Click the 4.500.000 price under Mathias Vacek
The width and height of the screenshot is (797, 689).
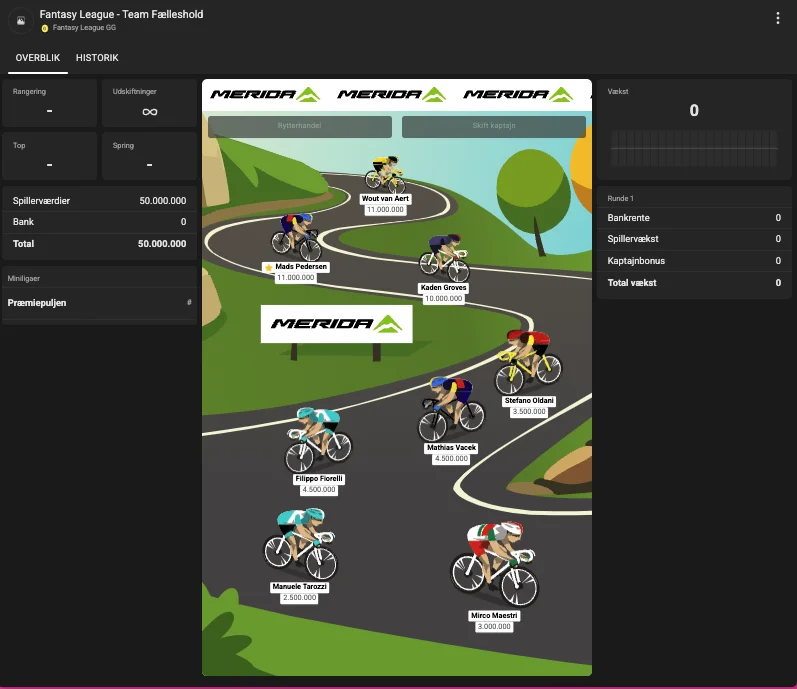(x=451, y=459)
